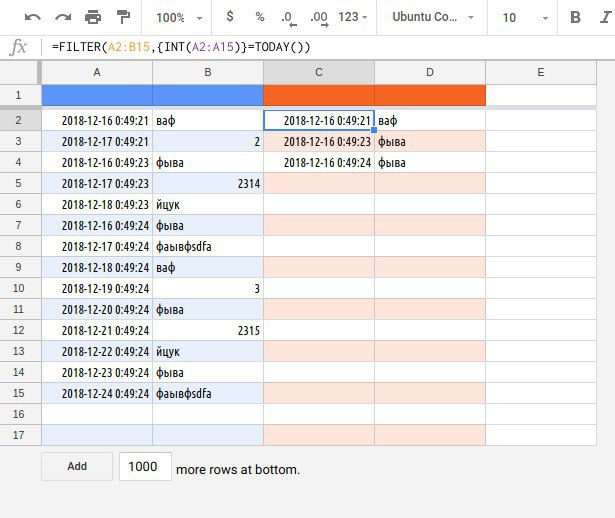This screenshot has width=615, height=518.
Task: Open the 100% zoom dropdown
Action: coord(179,18)
